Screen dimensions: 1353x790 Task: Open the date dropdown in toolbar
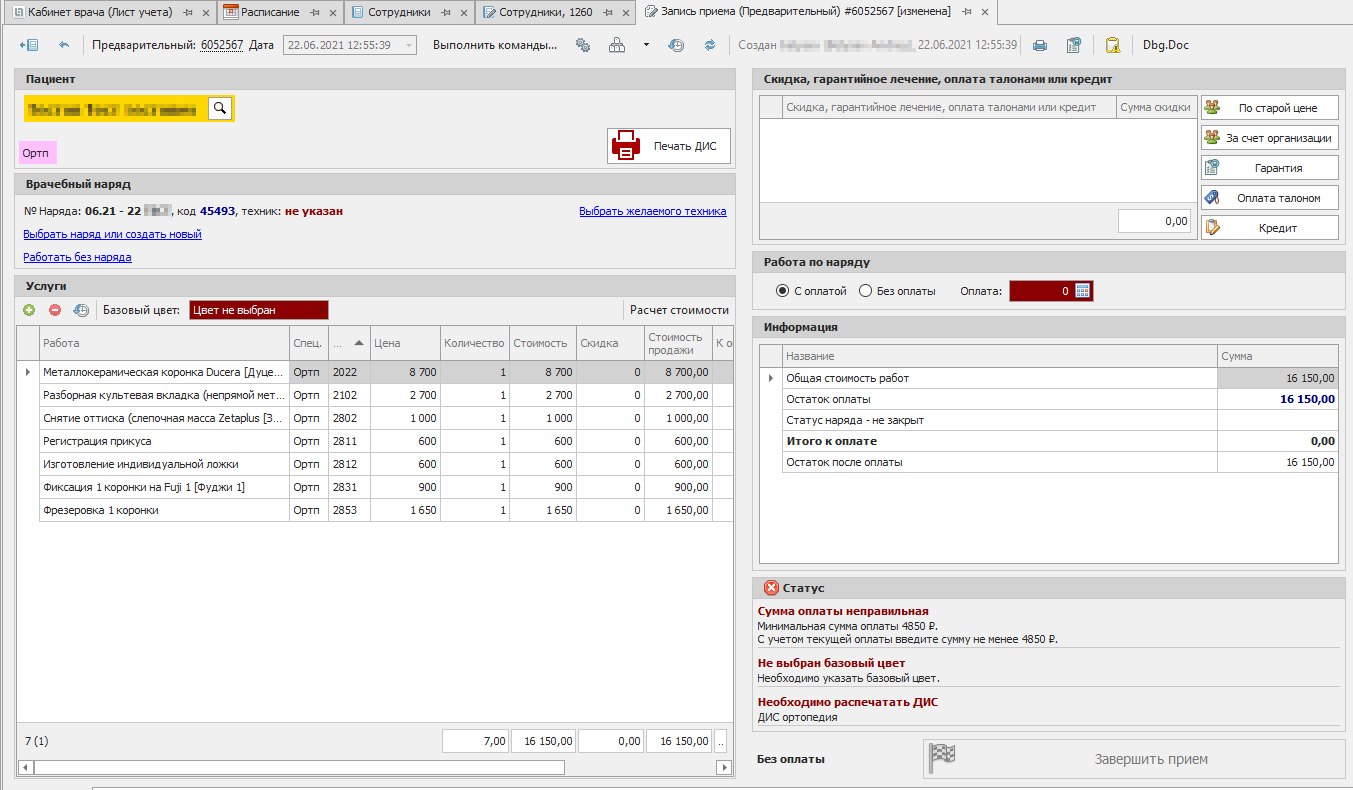point(409,45)
